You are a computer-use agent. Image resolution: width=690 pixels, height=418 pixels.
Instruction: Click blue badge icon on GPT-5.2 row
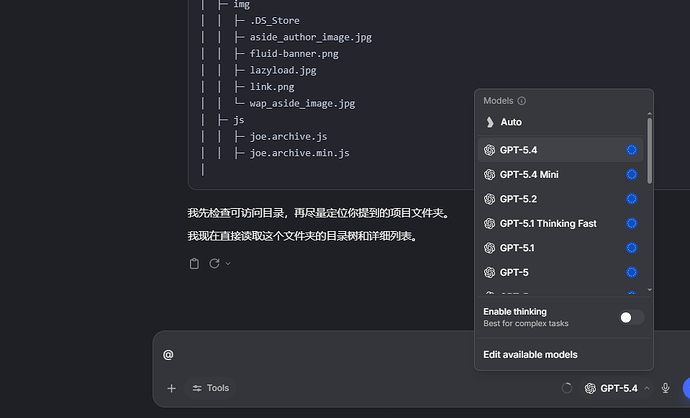631,199
